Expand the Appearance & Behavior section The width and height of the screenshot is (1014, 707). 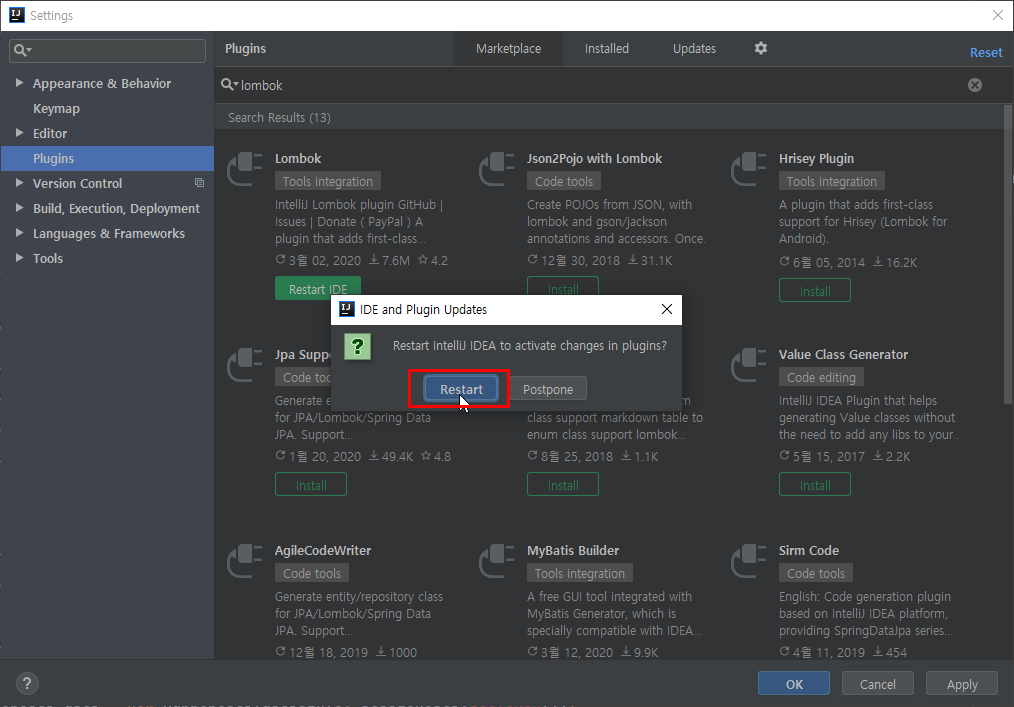point(20,83)
